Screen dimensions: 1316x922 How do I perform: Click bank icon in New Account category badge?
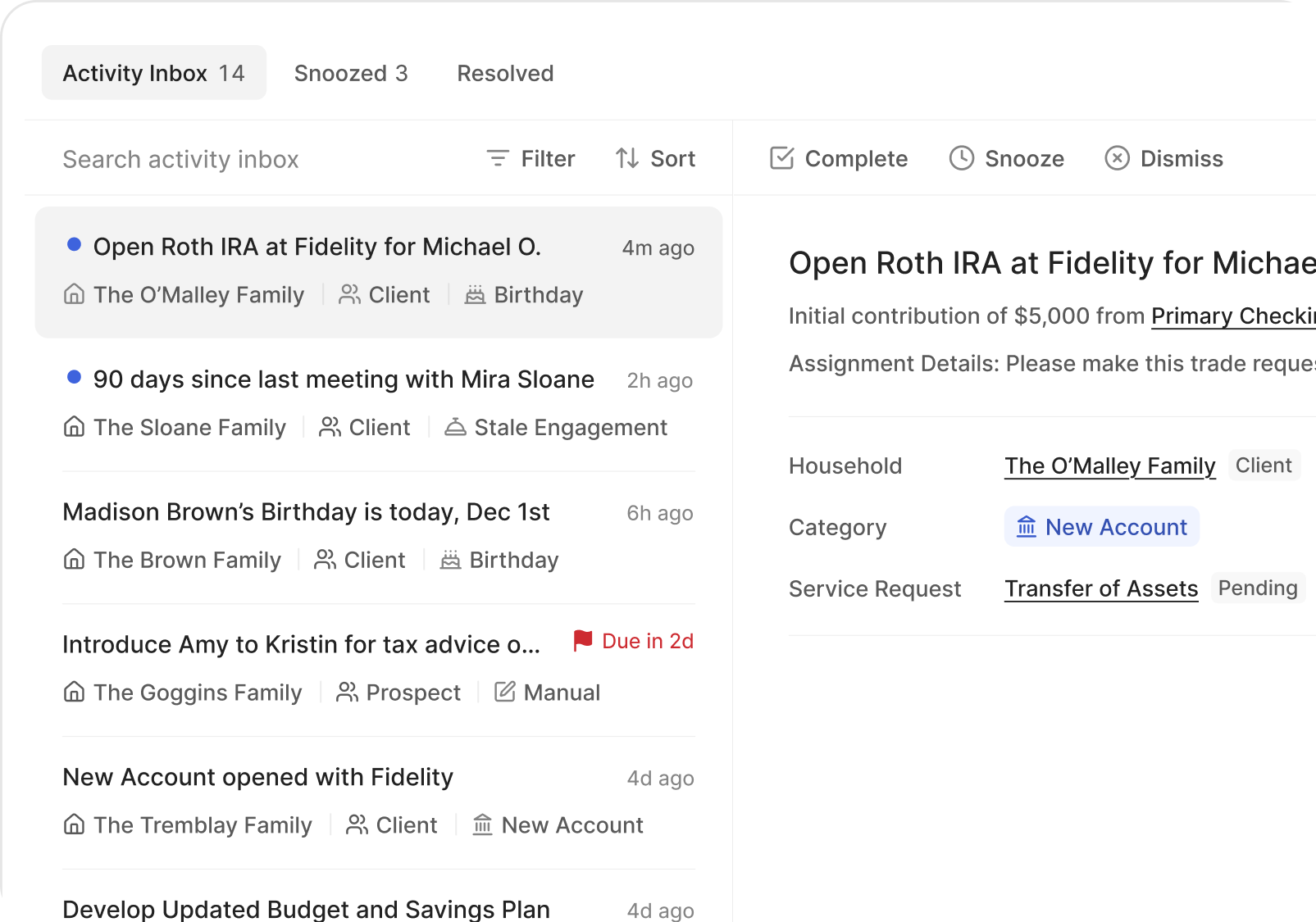click(1027, 526)
